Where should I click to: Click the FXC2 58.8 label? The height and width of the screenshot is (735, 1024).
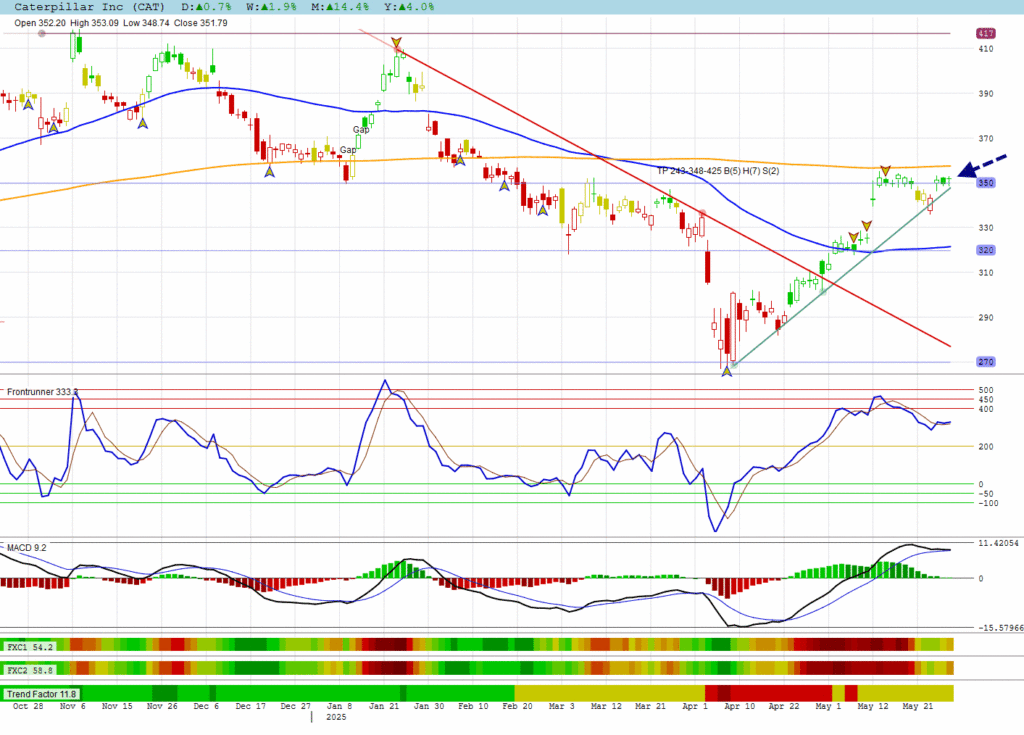pyautogui.click(x=29, y=670)
